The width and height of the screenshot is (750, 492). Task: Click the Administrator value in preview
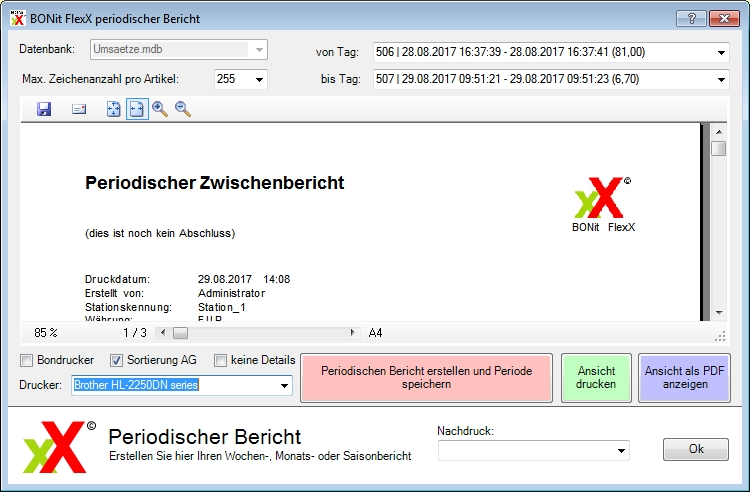(x=232, y=293)
